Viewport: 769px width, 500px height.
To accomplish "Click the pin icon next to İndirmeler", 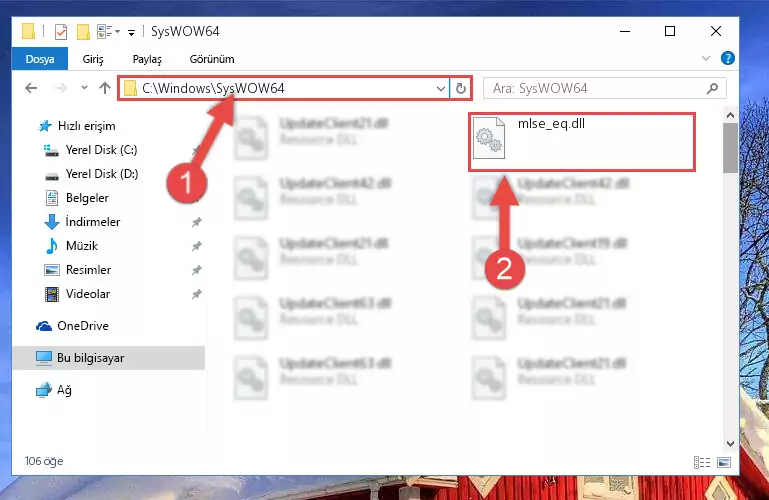I will pos(197,223).
